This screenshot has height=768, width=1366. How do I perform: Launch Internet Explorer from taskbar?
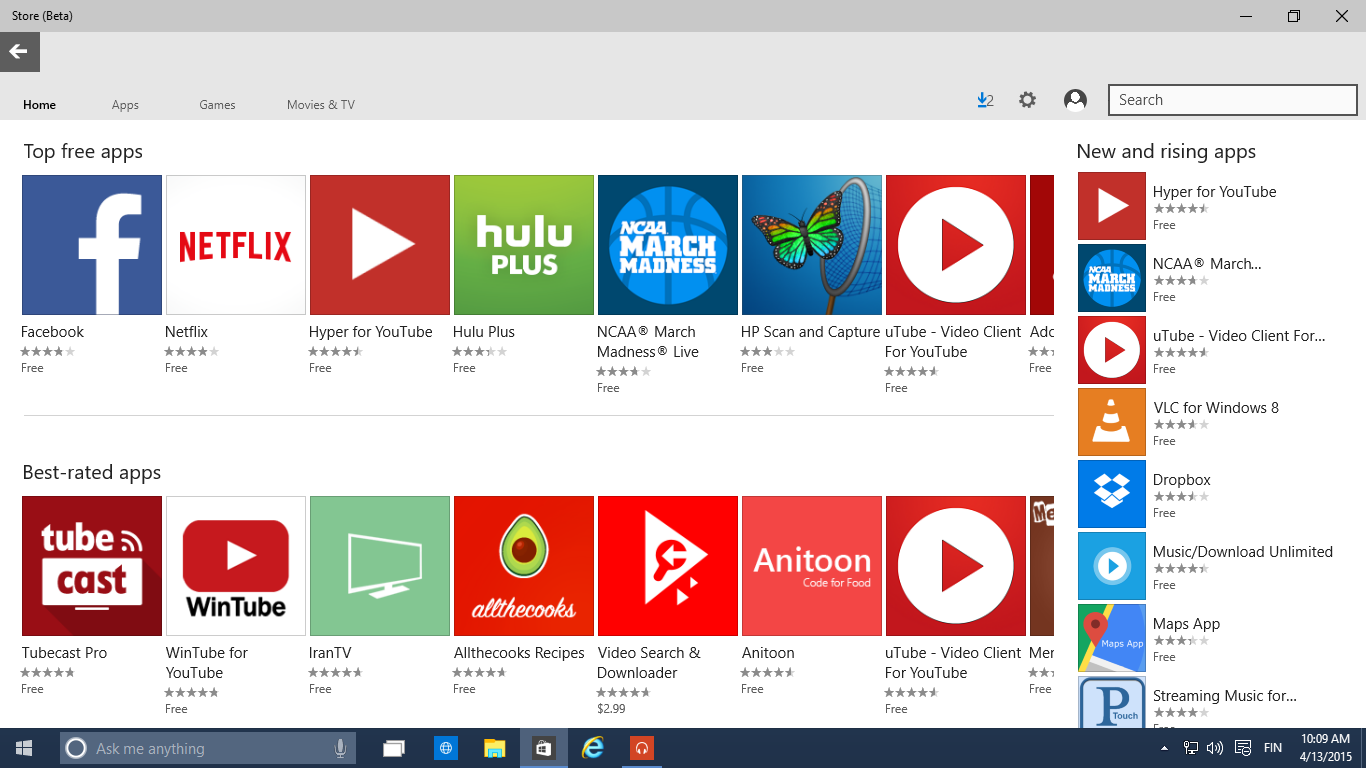coord(594,748)
